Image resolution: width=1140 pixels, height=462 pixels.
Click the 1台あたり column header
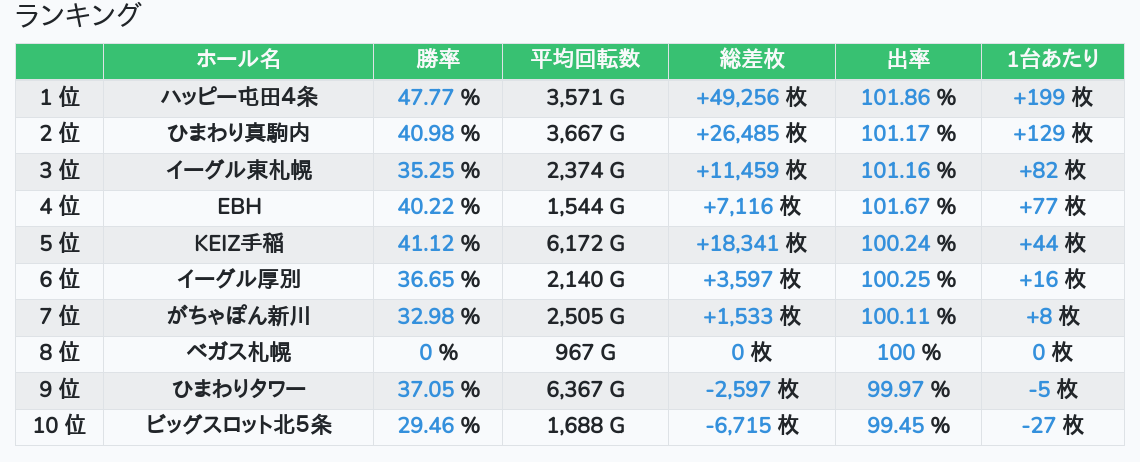coord(1053,60)
